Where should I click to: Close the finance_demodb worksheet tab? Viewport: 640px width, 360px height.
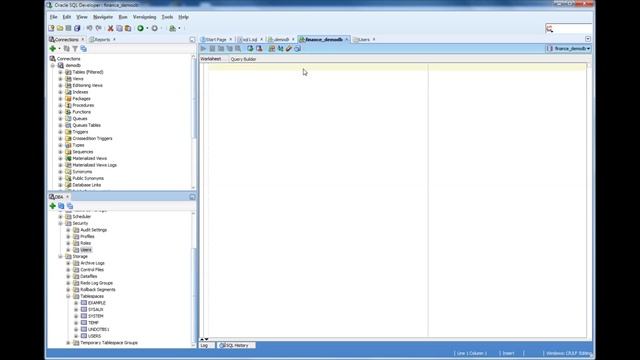click(x=347, y=40)
